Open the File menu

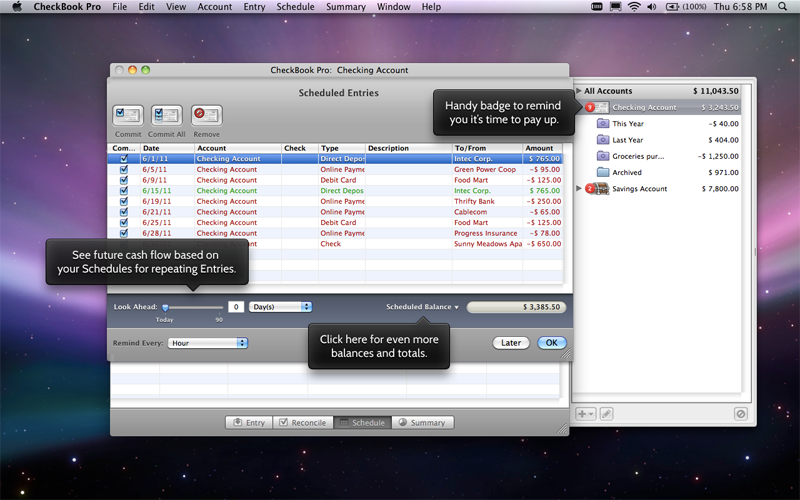pyautogui.click(x=119, y=7)
